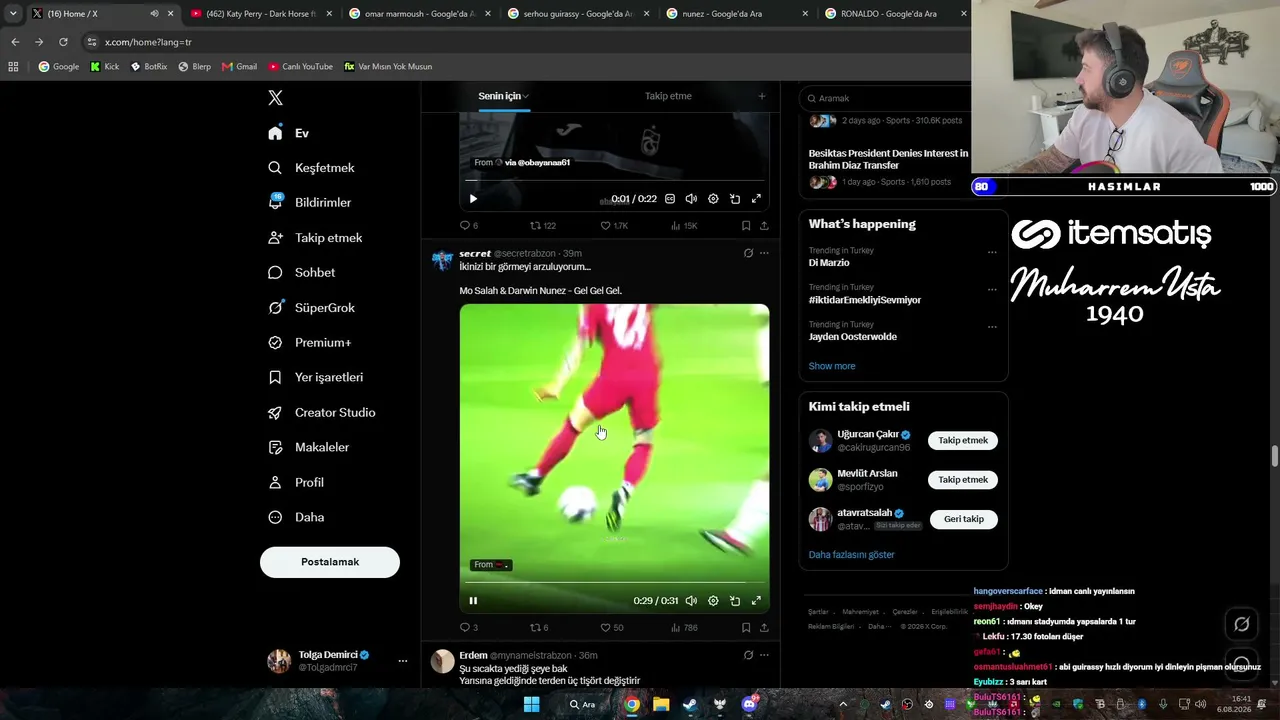Mute the Salah Nunez video
1280x720 pixels.
click(x=691, y=601)
